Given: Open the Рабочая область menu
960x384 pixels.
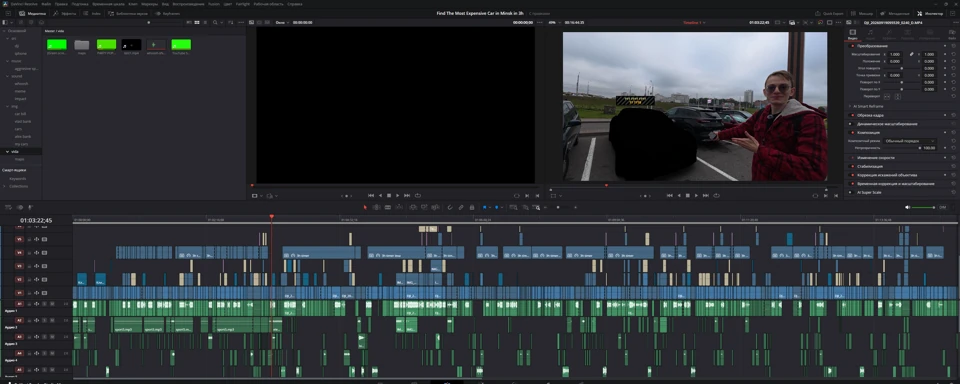Looking at the screenshot, I should (x=268, y=4).
